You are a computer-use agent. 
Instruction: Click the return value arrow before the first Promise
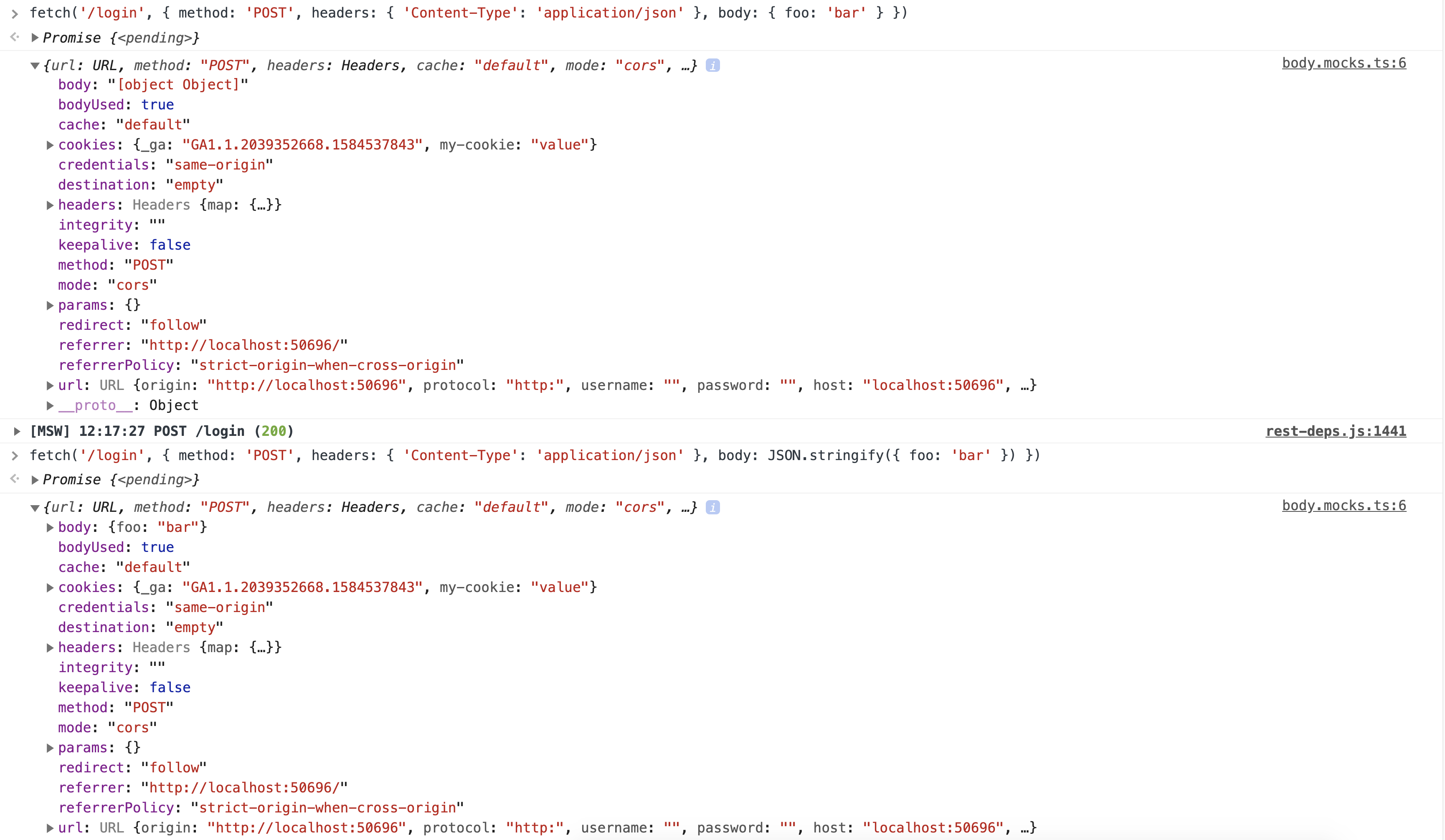[x=14, y=37]
